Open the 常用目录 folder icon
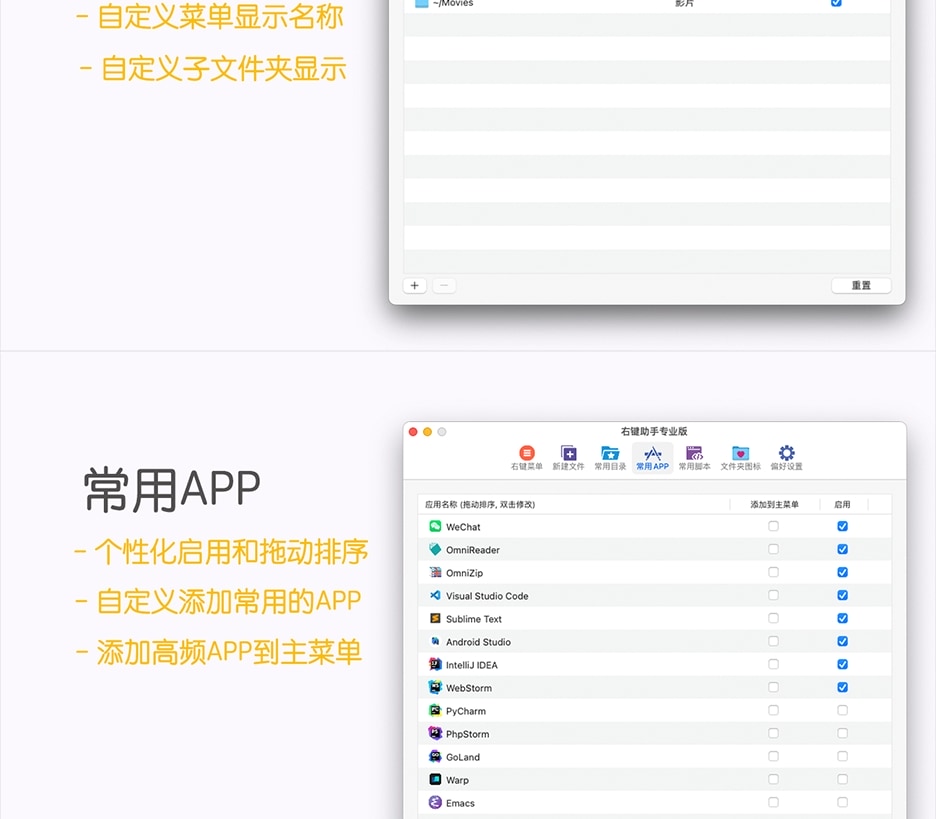This screenshot has height=819, width=936. coord(610,458)
